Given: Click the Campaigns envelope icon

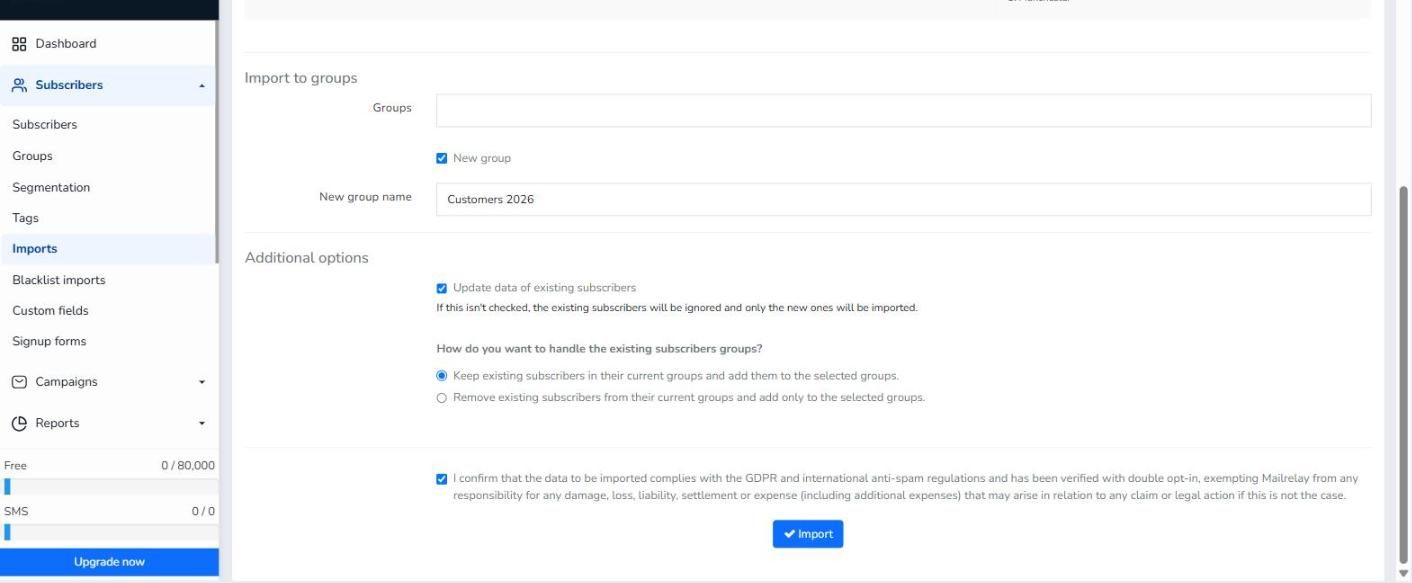Looking at the screenshot, I should coord(19,382).
